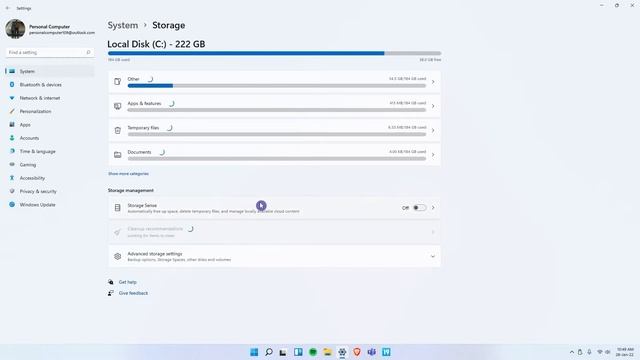Open the green app icon on taskbar

313,352
